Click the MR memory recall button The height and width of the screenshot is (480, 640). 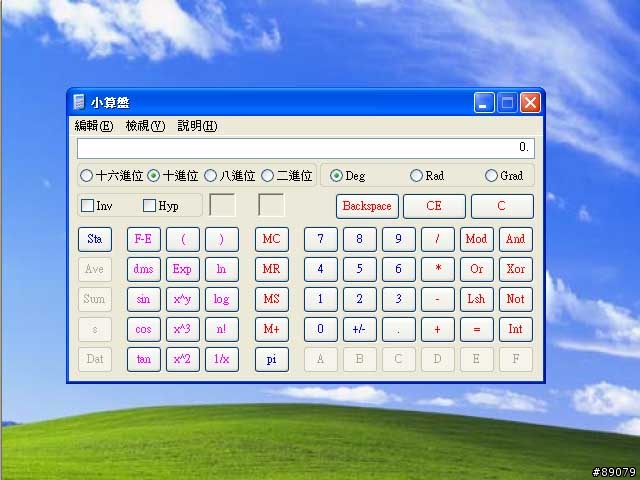point(272,269)
